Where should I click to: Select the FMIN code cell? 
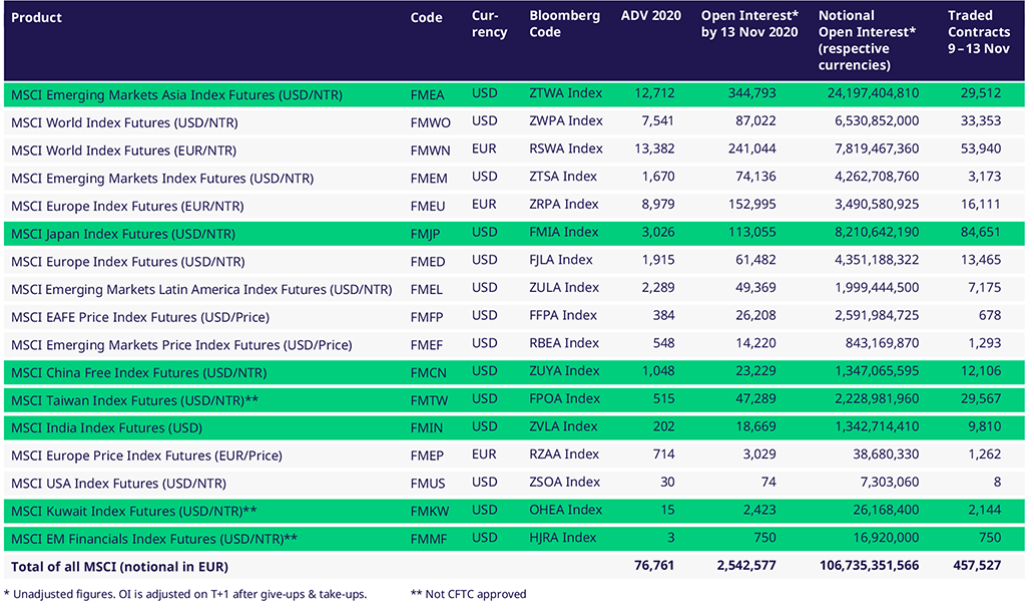[427, 428]
